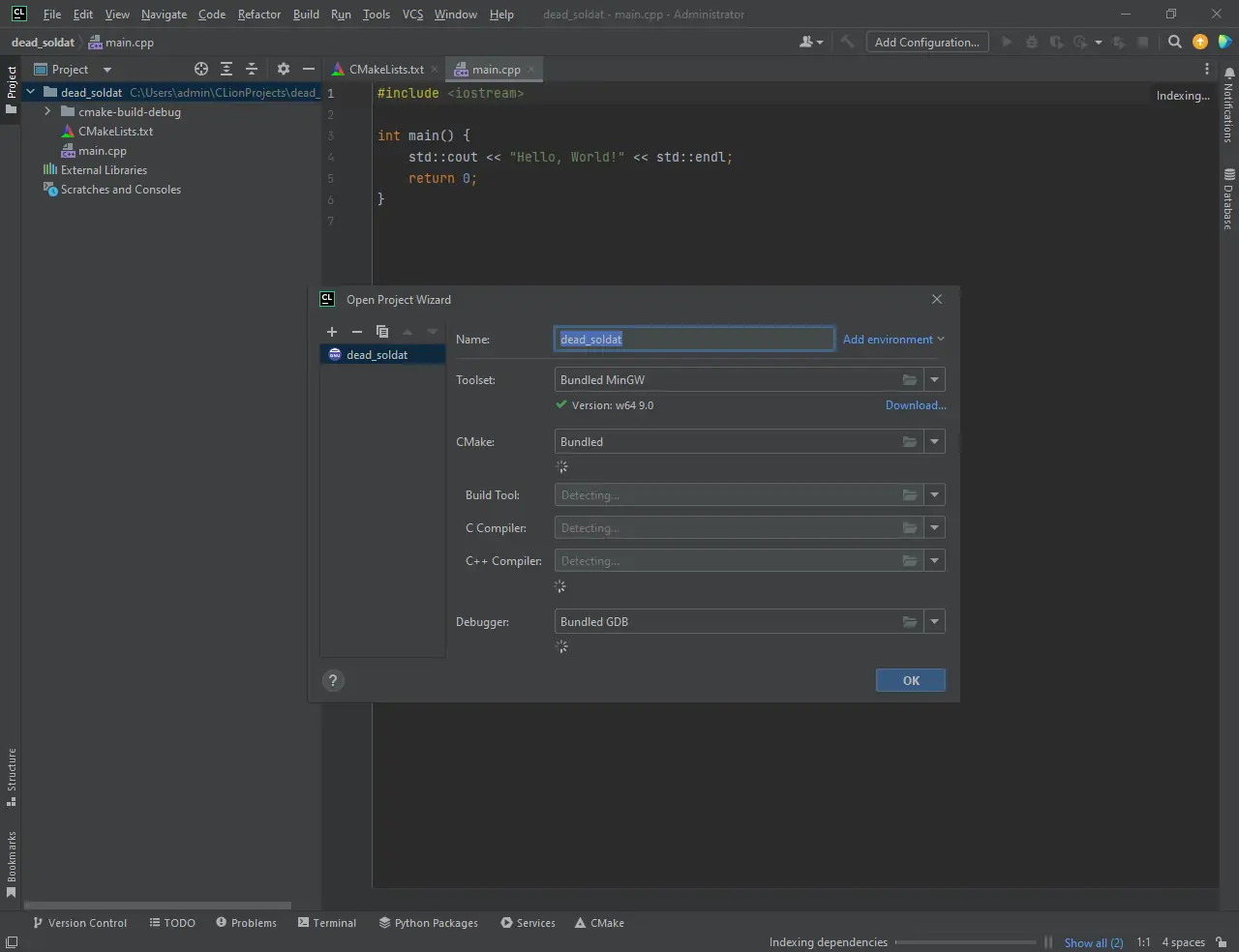The image size is (1239, 952).
Task: Expand the cmake-build-debug folder
Action: (x=47, y=112)
